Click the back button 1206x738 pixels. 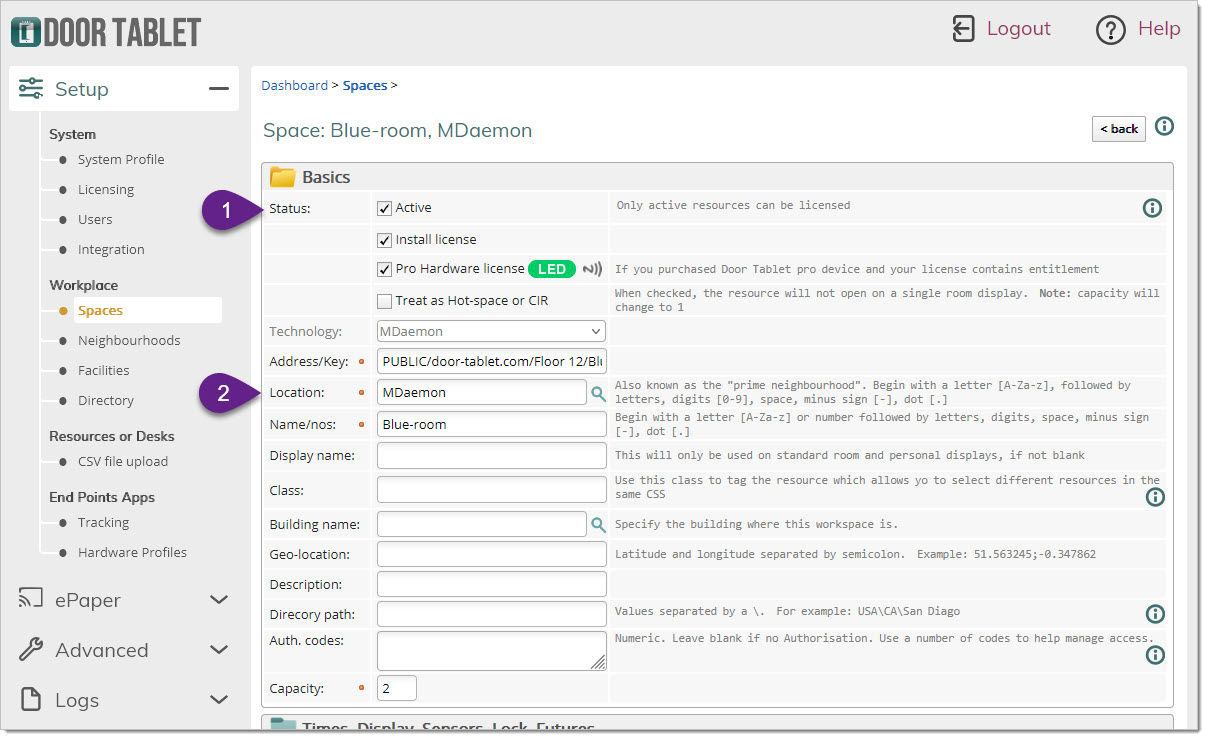click(x=1119, y=129)
